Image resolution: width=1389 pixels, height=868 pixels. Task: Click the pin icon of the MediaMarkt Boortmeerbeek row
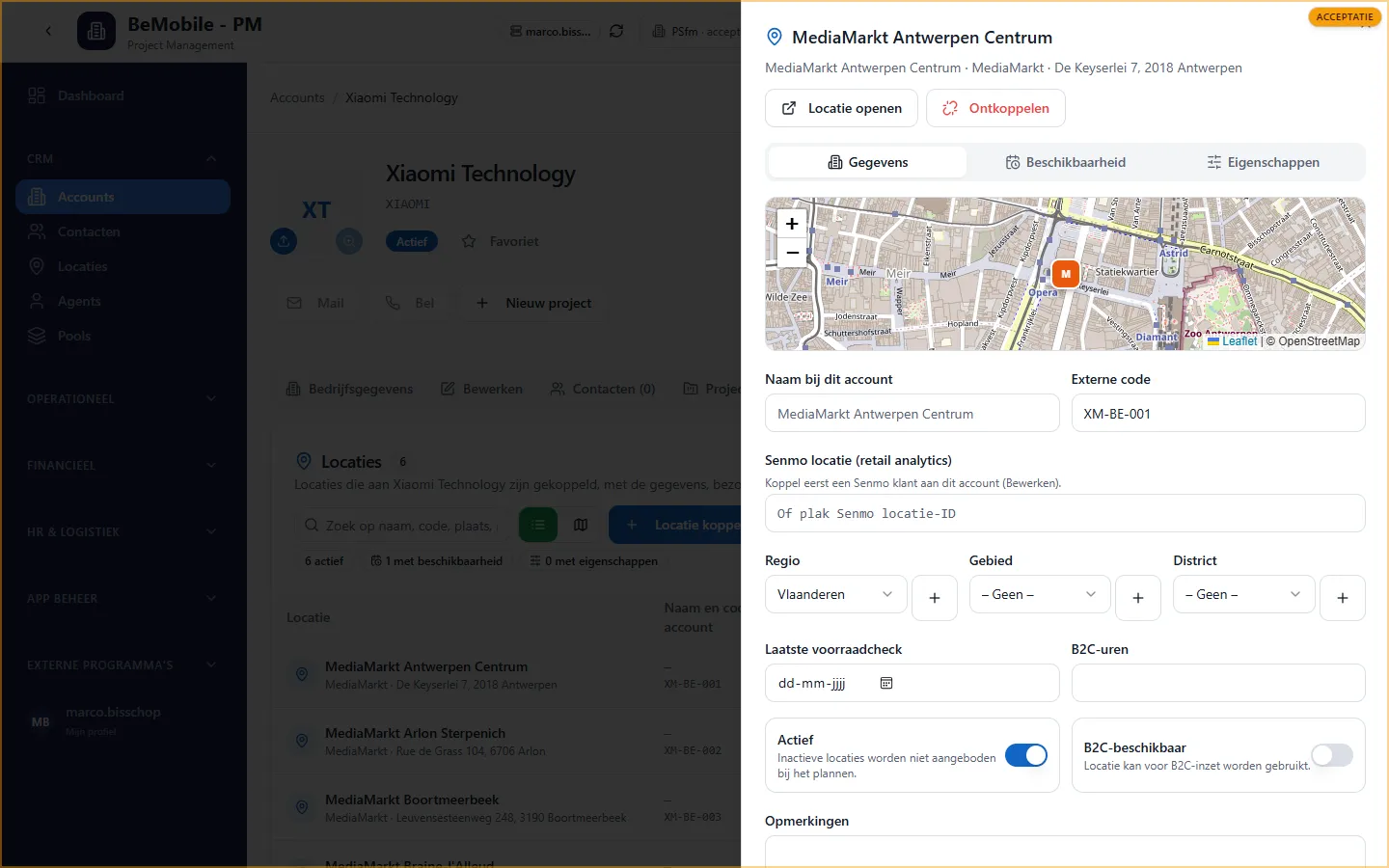(x=302, y=807)
